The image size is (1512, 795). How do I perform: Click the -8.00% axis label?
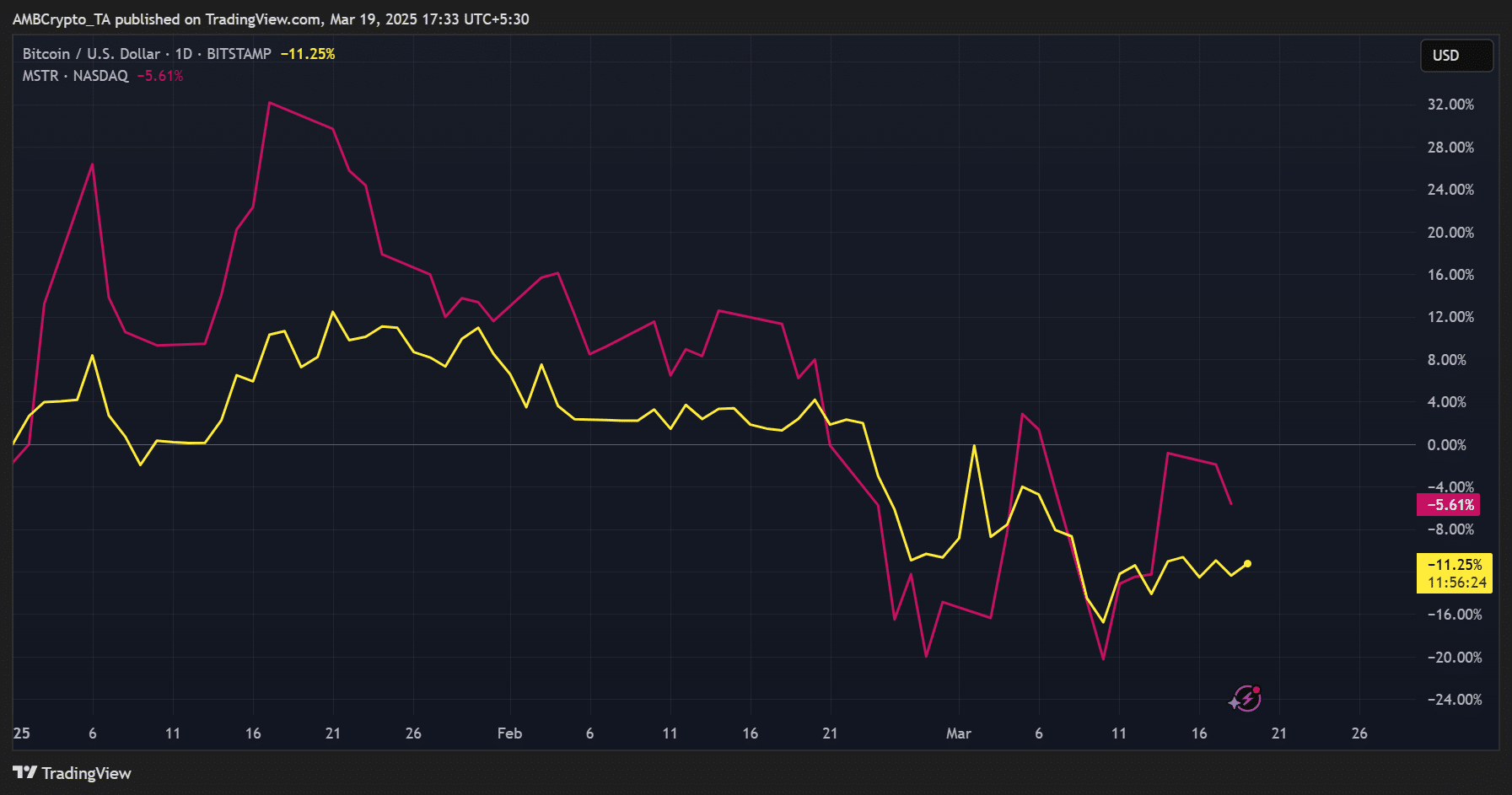pyautogui.click(x=1450, y=529)
